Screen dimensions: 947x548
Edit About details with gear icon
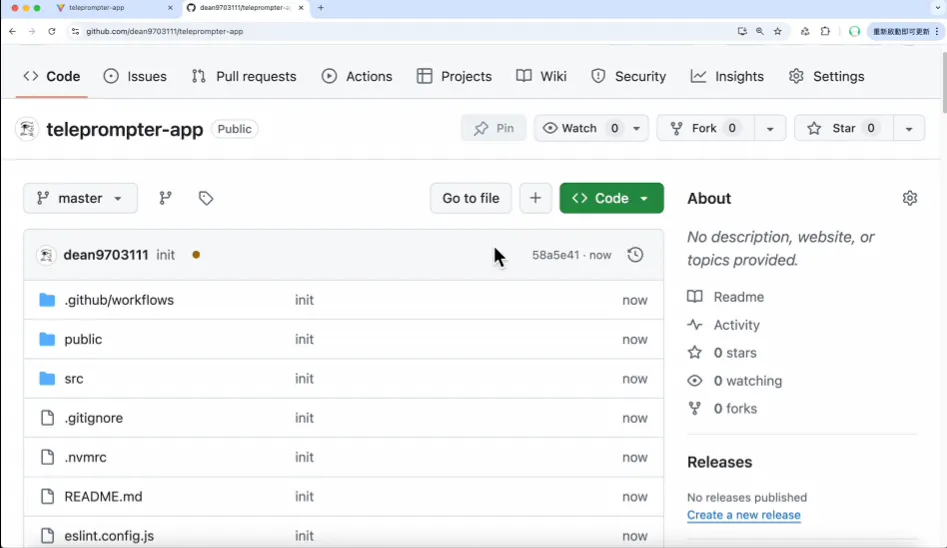click(x=910, y=198)
